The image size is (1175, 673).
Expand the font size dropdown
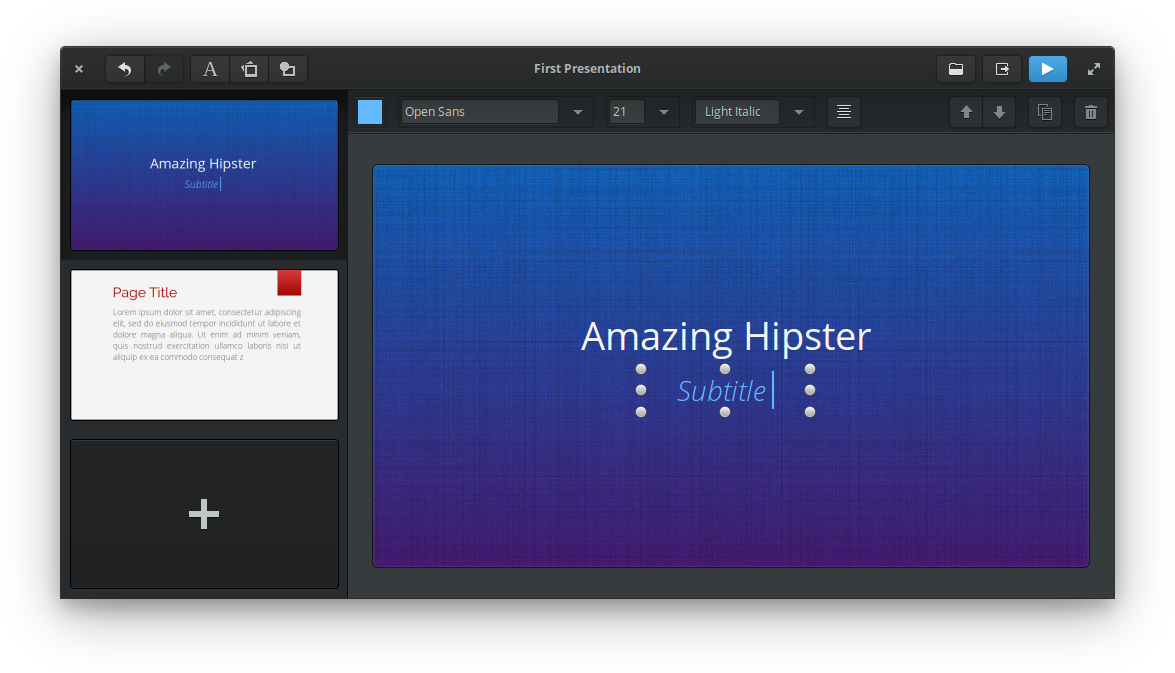click(663, 112)
